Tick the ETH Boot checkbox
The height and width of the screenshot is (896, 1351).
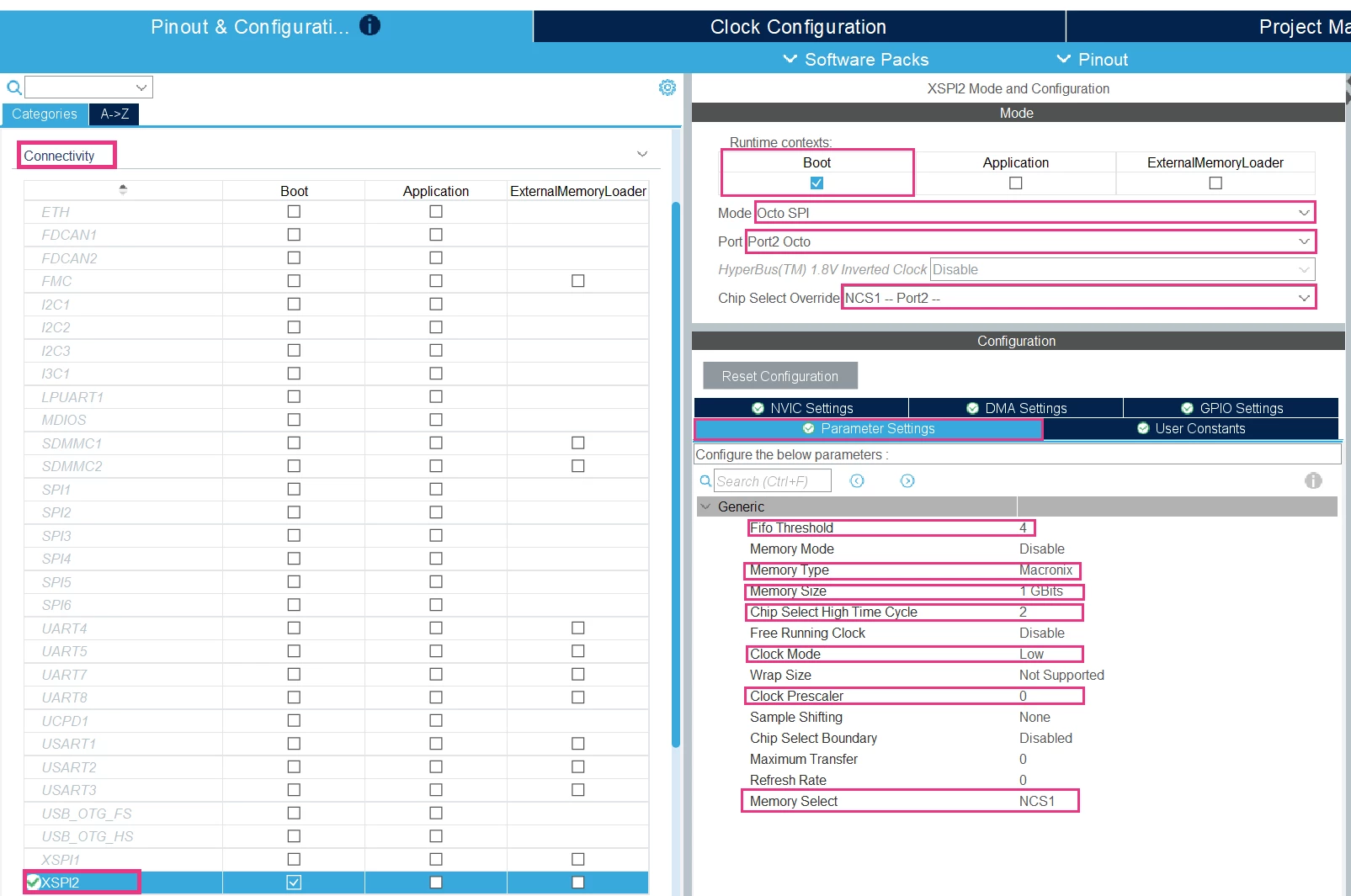coord(294,211)
